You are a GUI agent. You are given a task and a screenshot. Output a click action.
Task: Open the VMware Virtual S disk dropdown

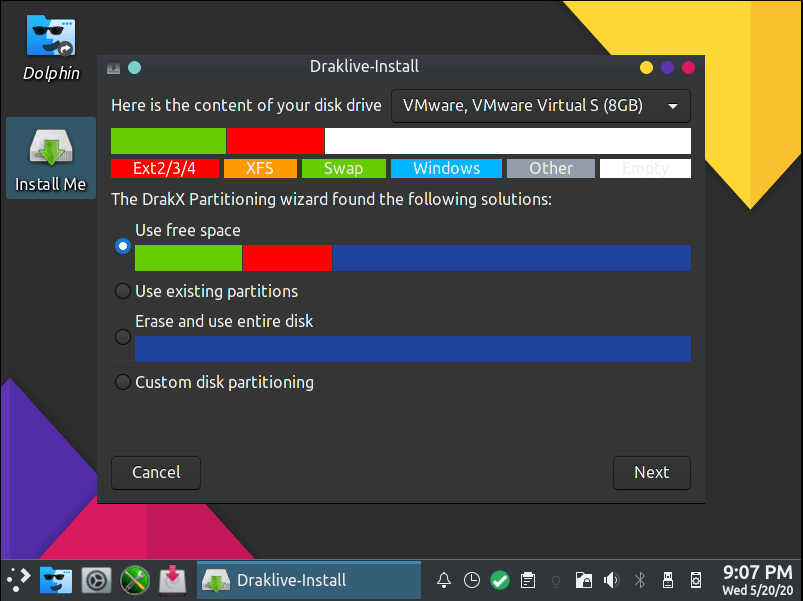[540, 106]
